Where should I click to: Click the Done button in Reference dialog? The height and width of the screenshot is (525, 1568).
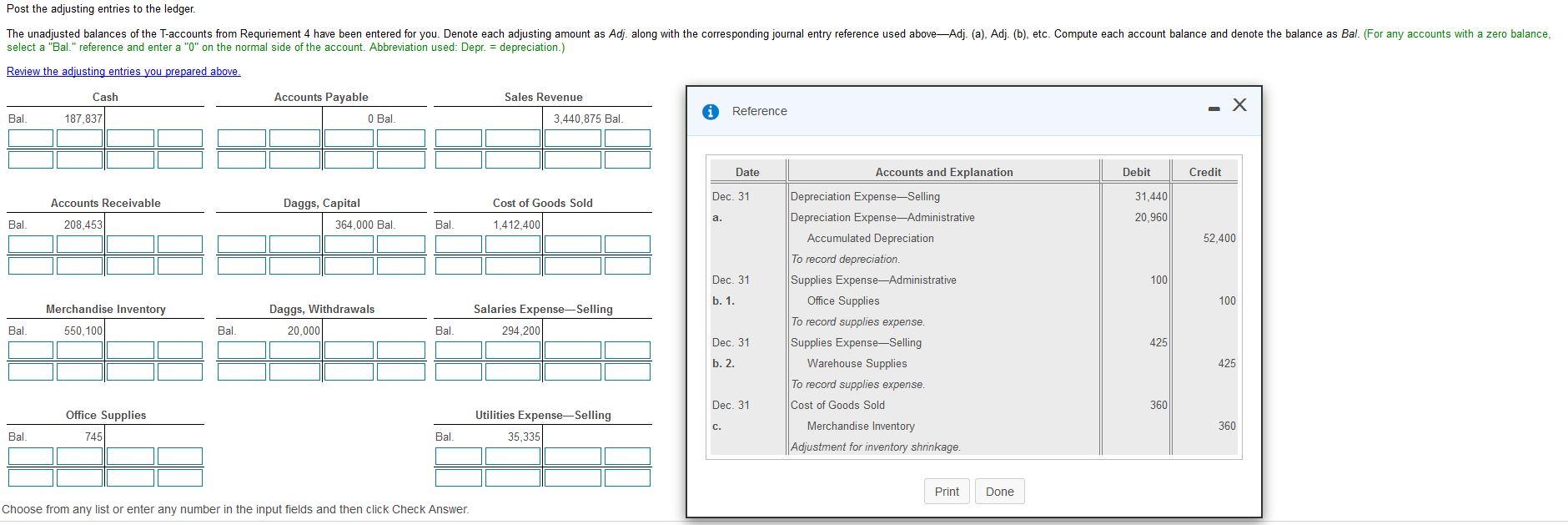[999, 492]
